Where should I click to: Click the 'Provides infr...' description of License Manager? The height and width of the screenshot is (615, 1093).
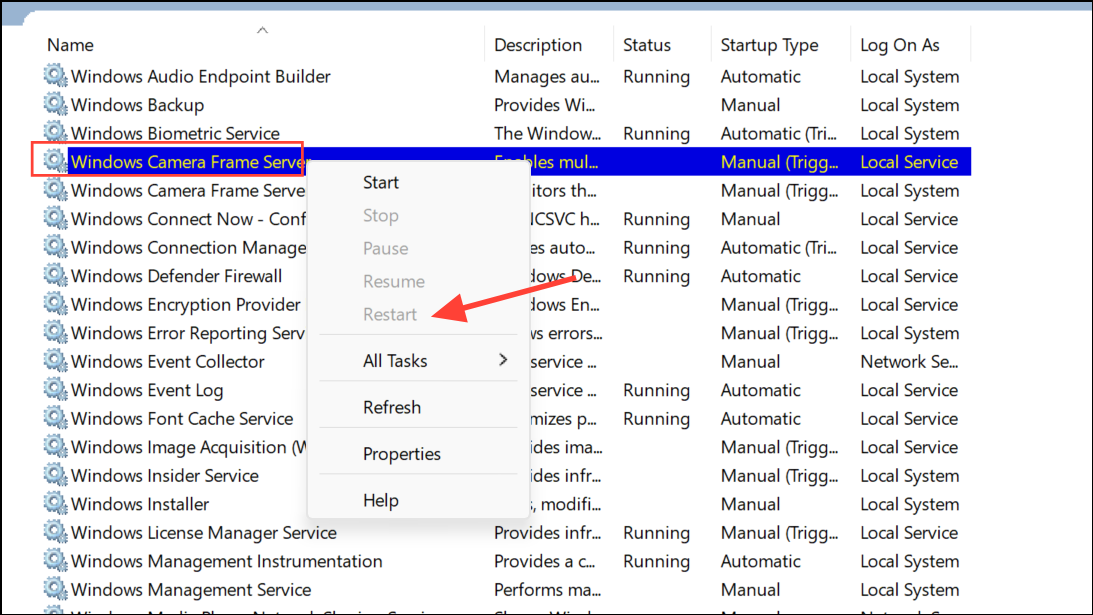[x=547, y=533]
